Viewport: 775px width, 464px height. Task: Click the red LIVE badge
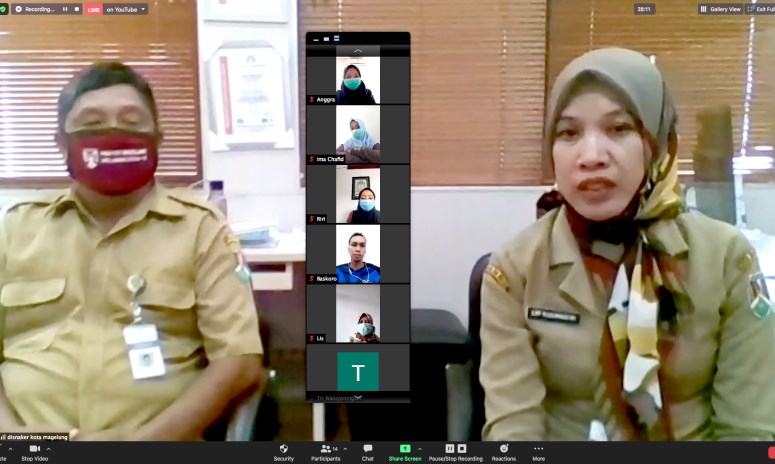pyautogui.click(x=93, y=9)
